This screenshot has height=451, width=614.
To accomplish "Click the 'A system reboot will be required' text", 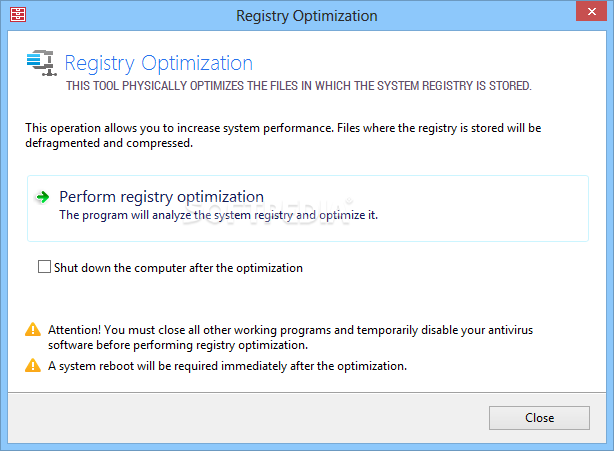I will [228, 366].
